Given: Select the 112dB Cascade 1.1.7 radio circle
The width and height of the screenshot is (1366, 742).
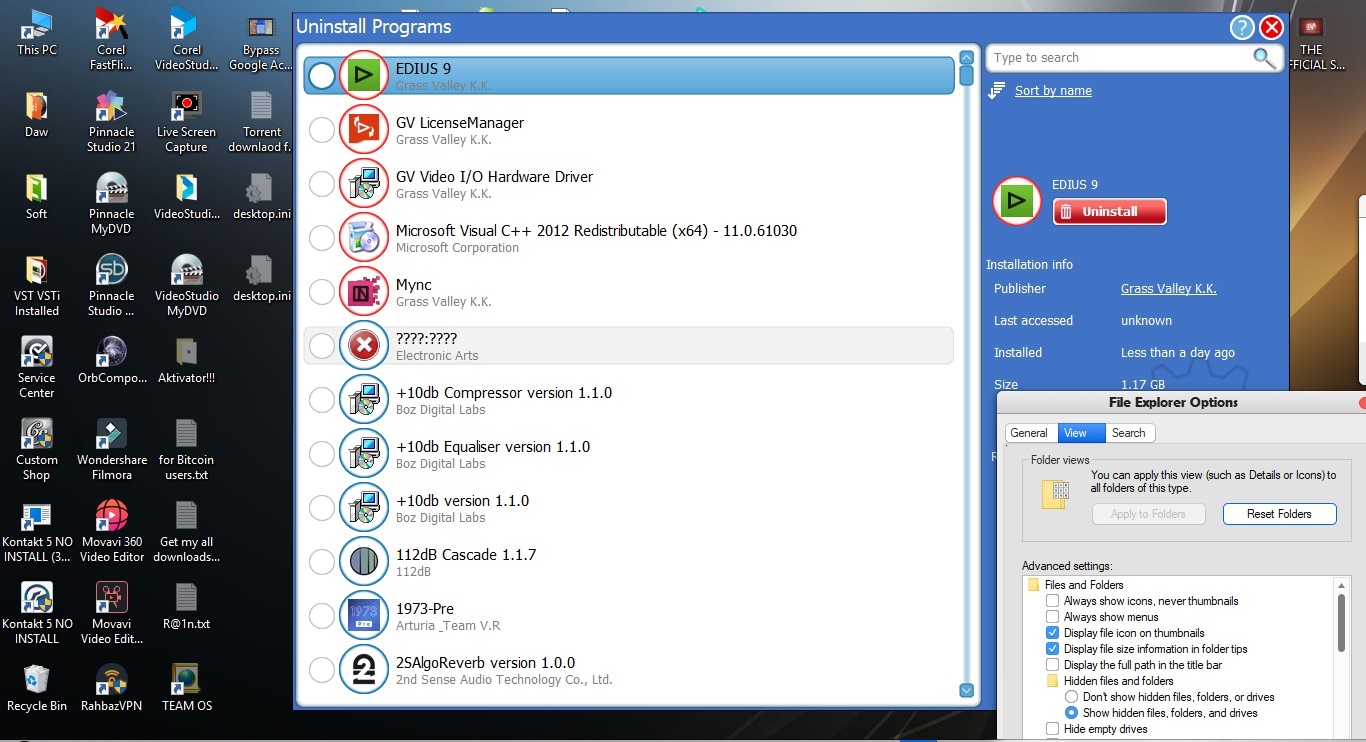Looking at the screenshot, I should pyautogui.click(x=322, y=562).
